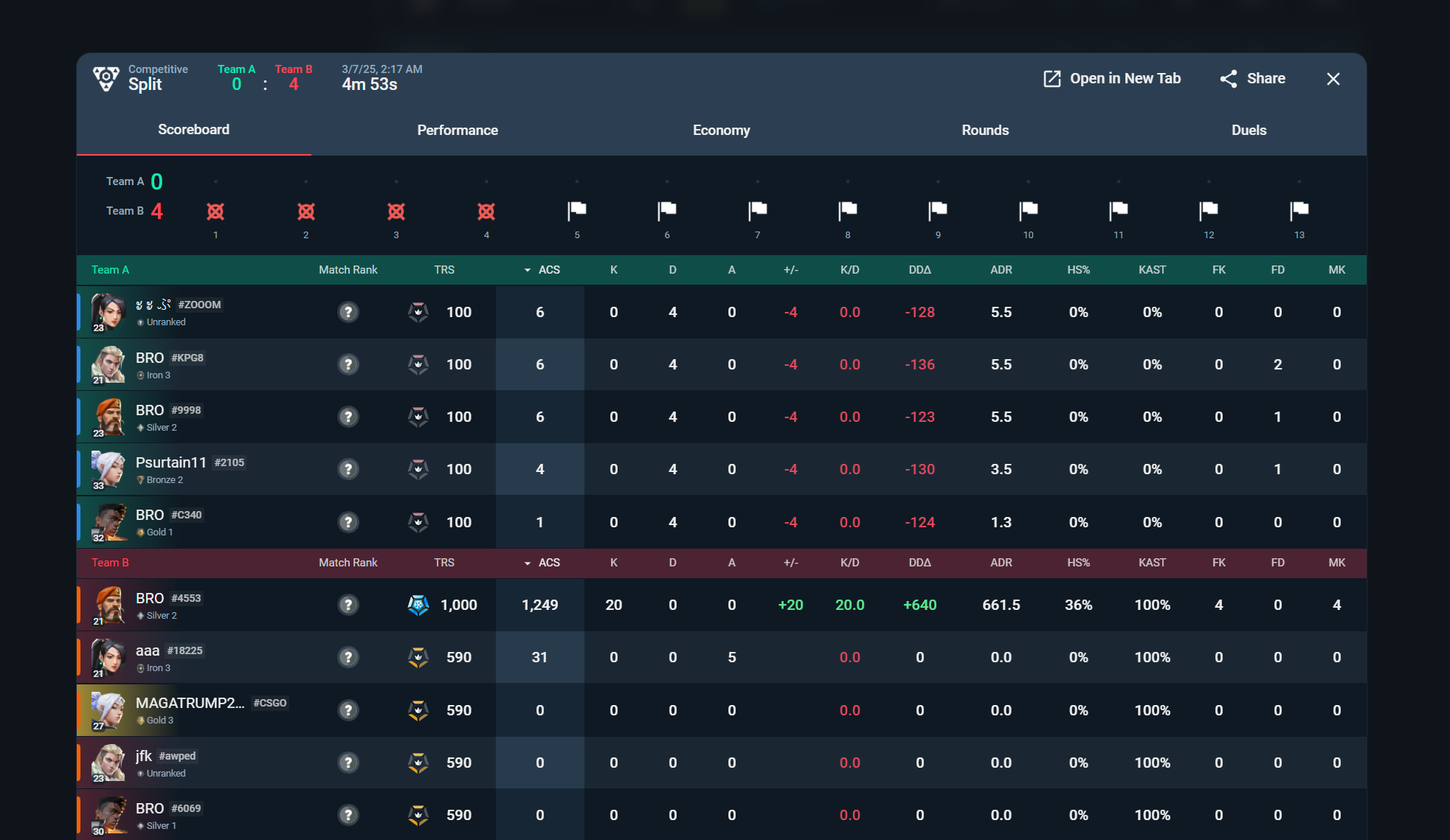Screen dimensions: 1450x840
Task: Click the round 1 skull marker
Action: click(x=215, y=212)
